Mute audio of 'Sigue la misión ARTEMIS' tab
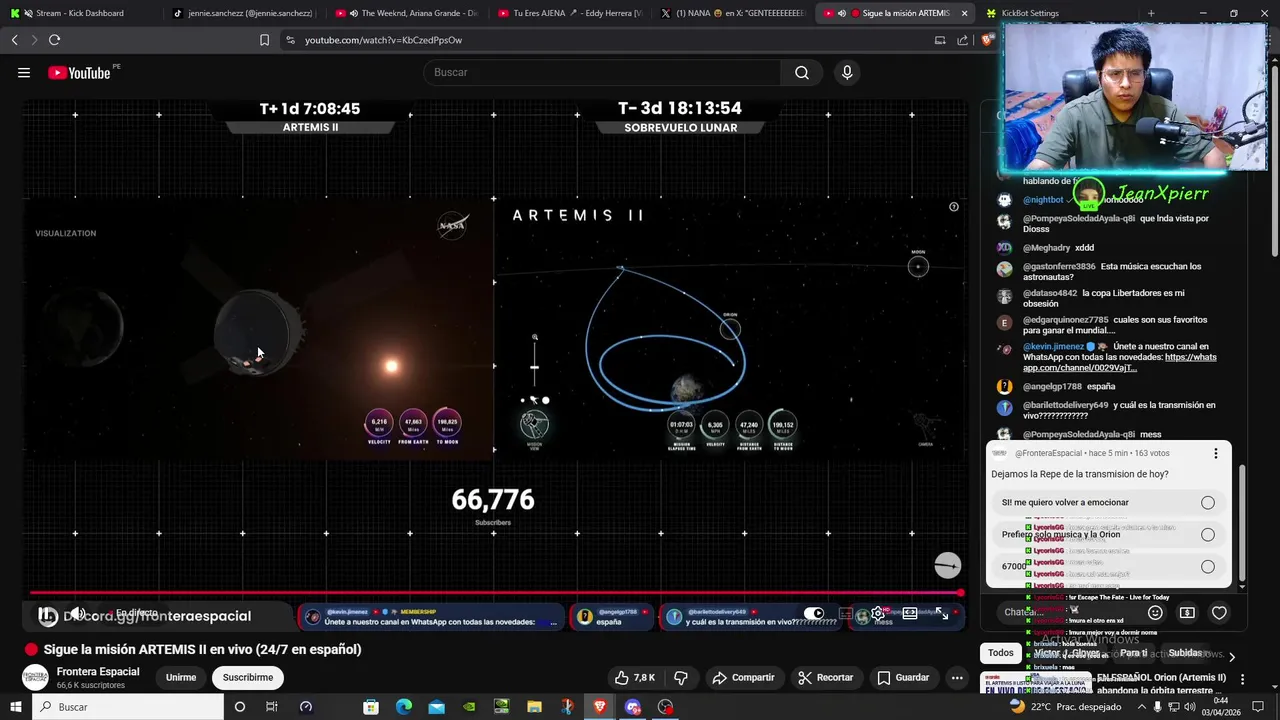Image resolution: width=1280 pixels, height=720 pixels. (841, 13)
